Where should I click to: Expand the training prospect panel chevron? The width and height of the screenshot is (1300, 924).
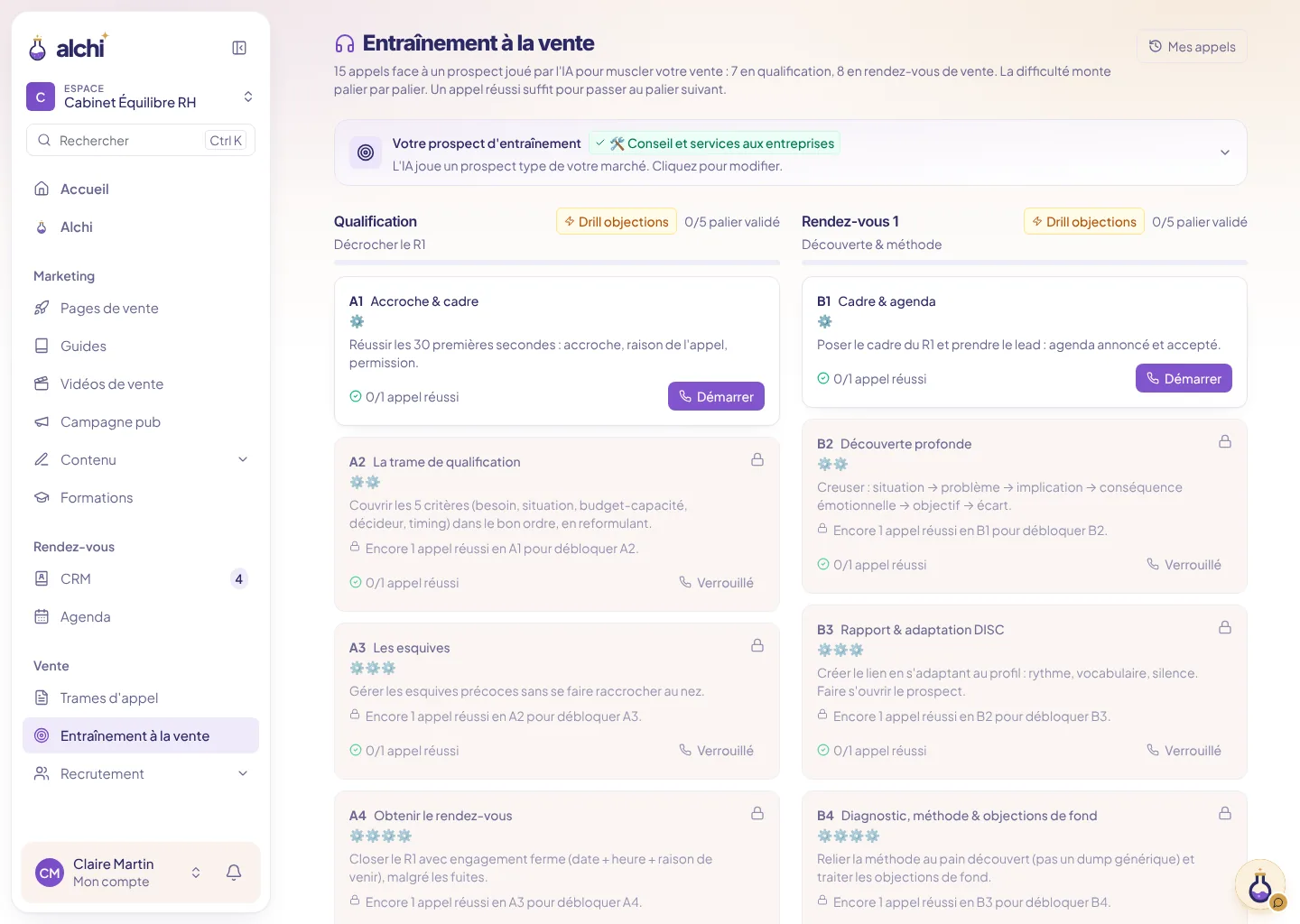1225,152
